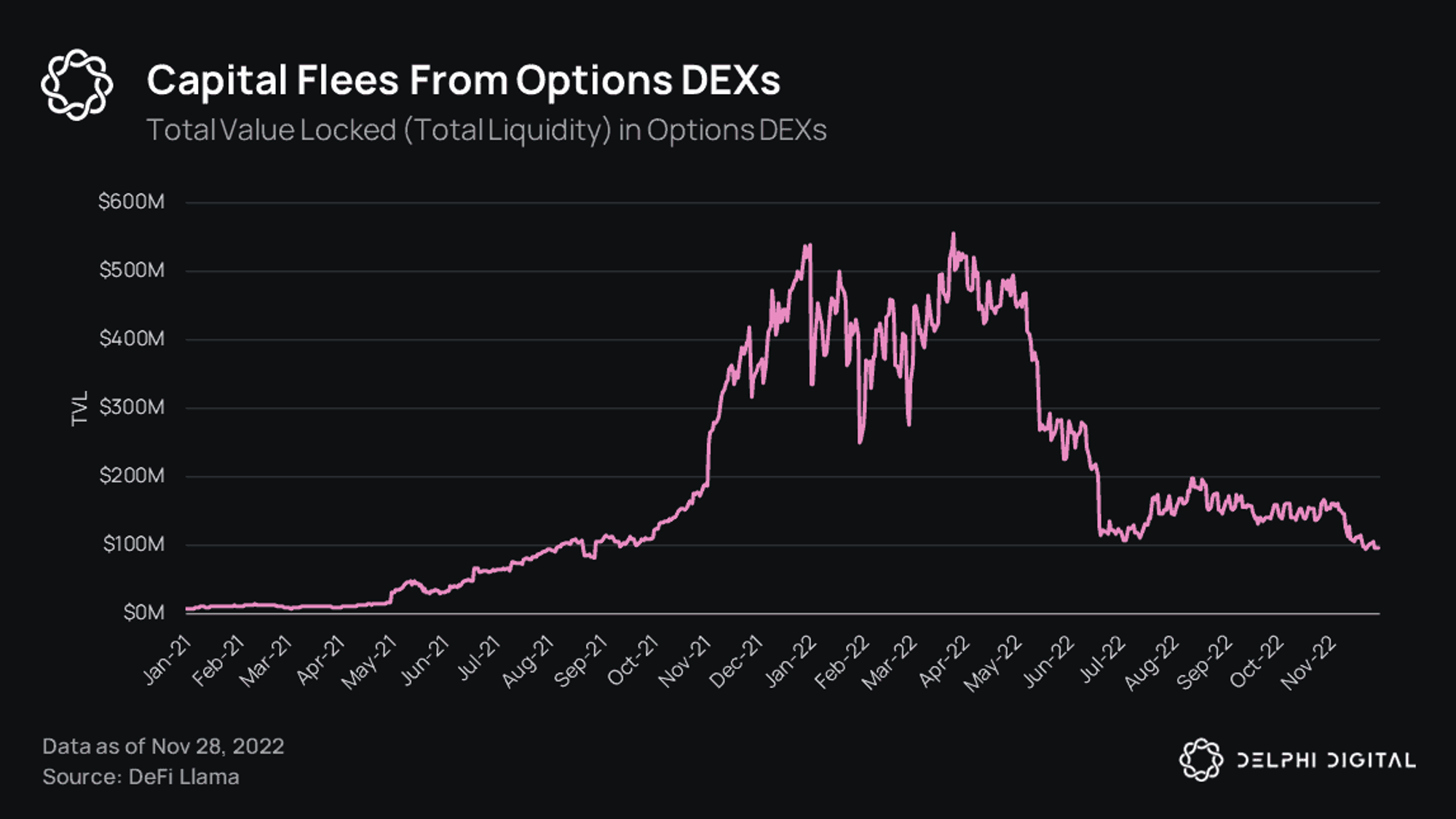The image size is (1456, 819).
Task: Click the Dec-21 x-axis label
Action: [x=736, y=661]
